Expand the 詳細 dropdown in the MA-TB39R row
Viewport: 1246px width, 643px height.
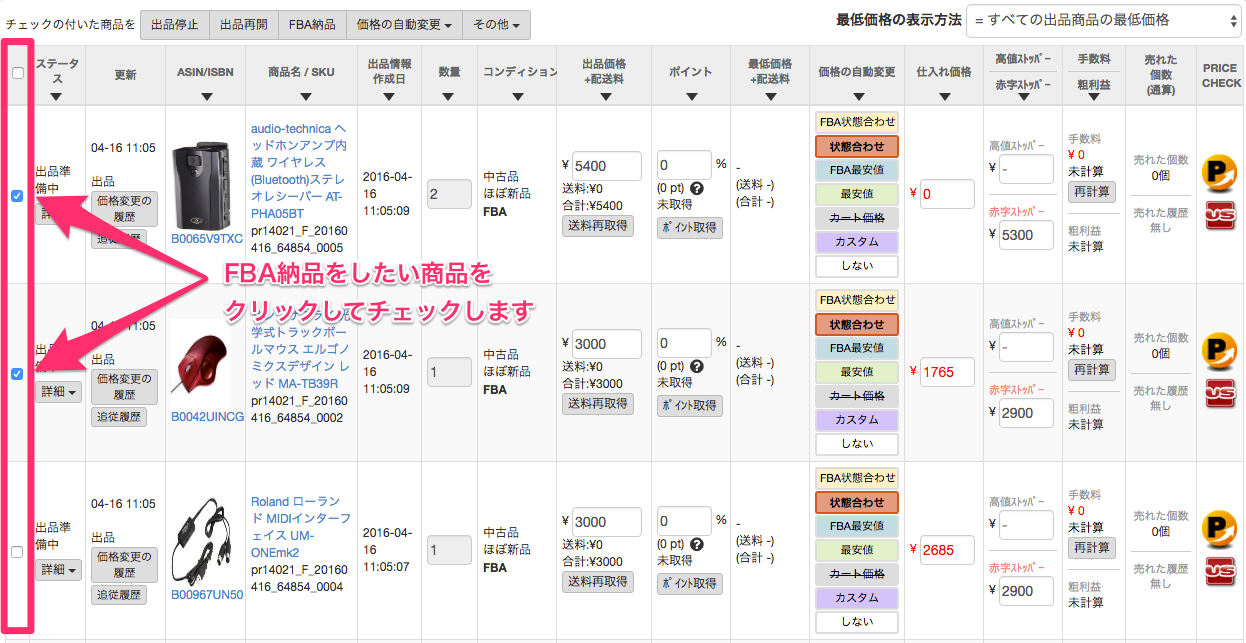[60, 392]
